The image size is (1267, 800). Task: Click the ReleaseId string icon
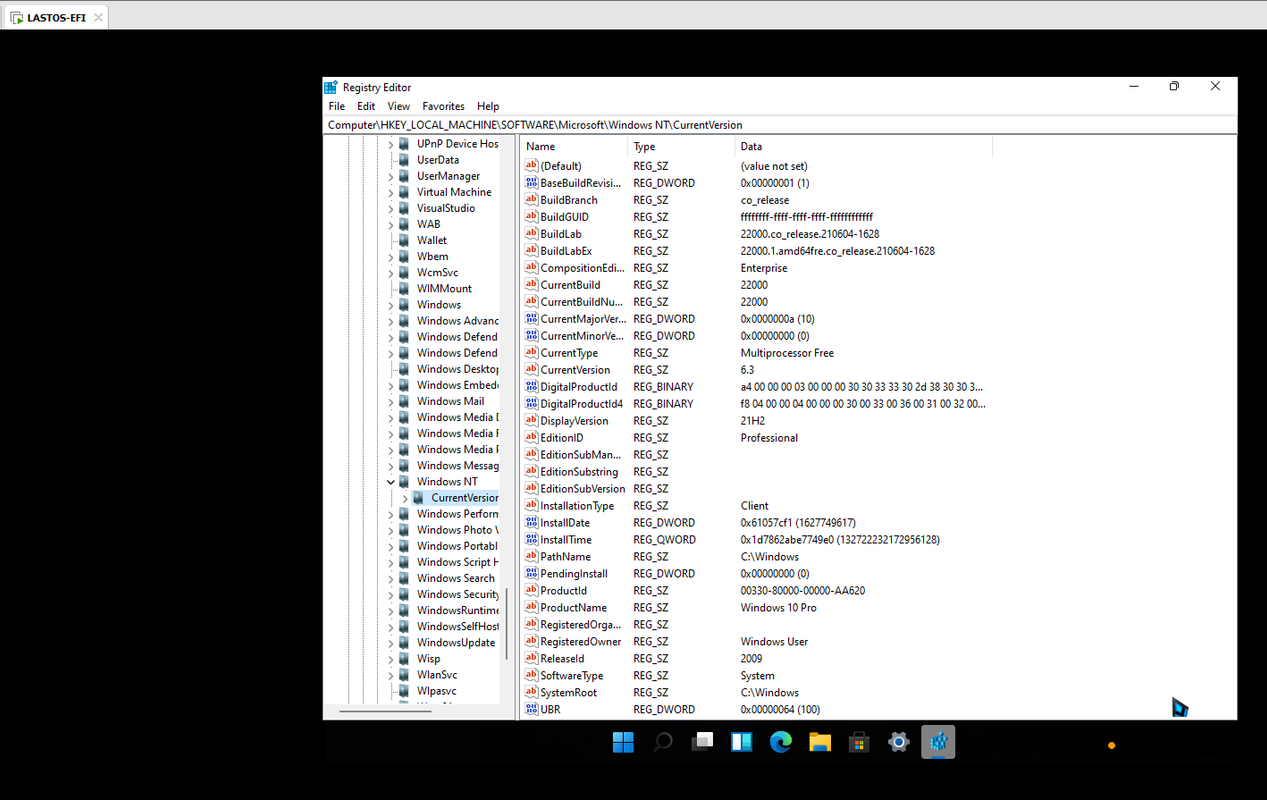531,658
